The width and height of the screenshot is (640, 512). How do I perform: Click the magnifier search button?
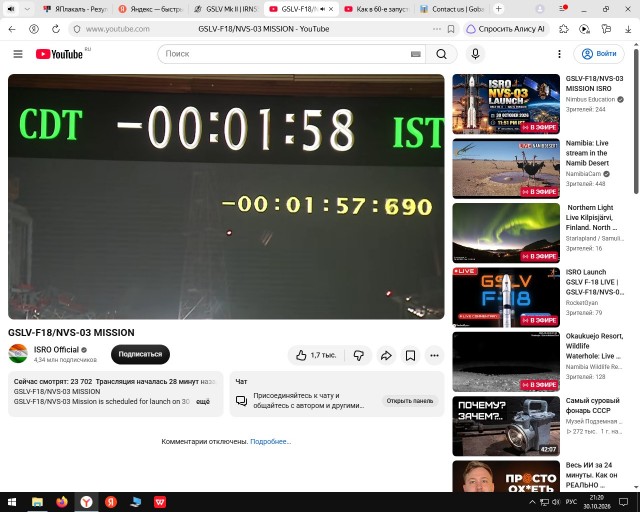pyautogui.click(x=441, y=54)
